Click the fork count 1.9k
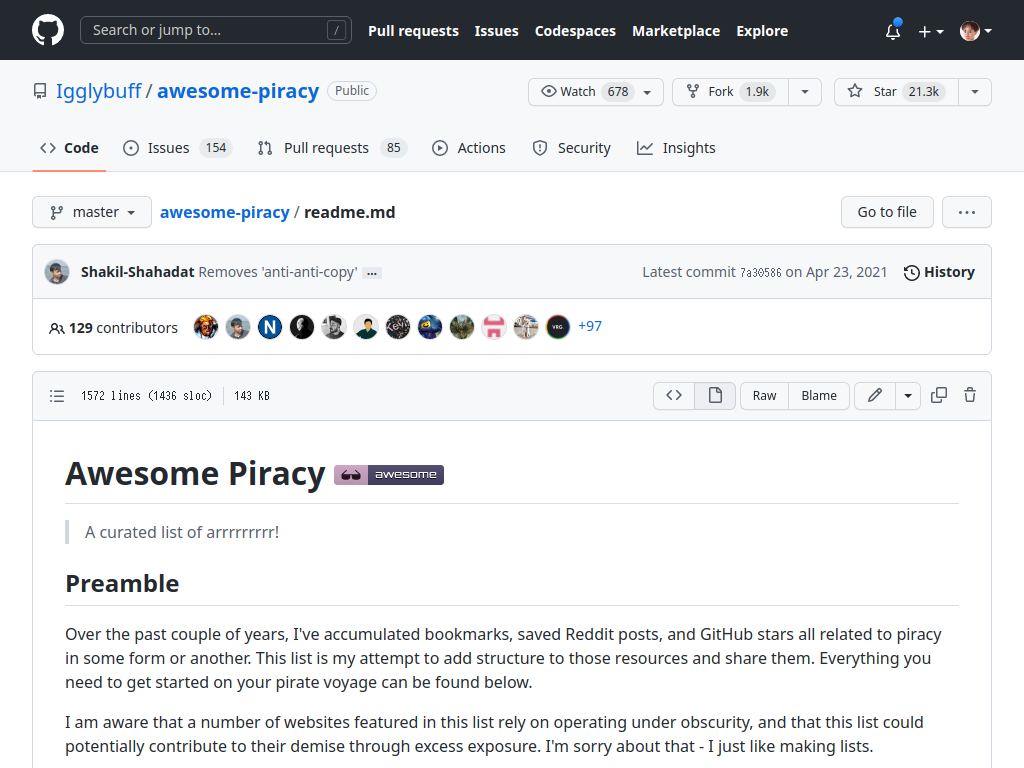The image size is (1024, 768). tap(758, 91)
